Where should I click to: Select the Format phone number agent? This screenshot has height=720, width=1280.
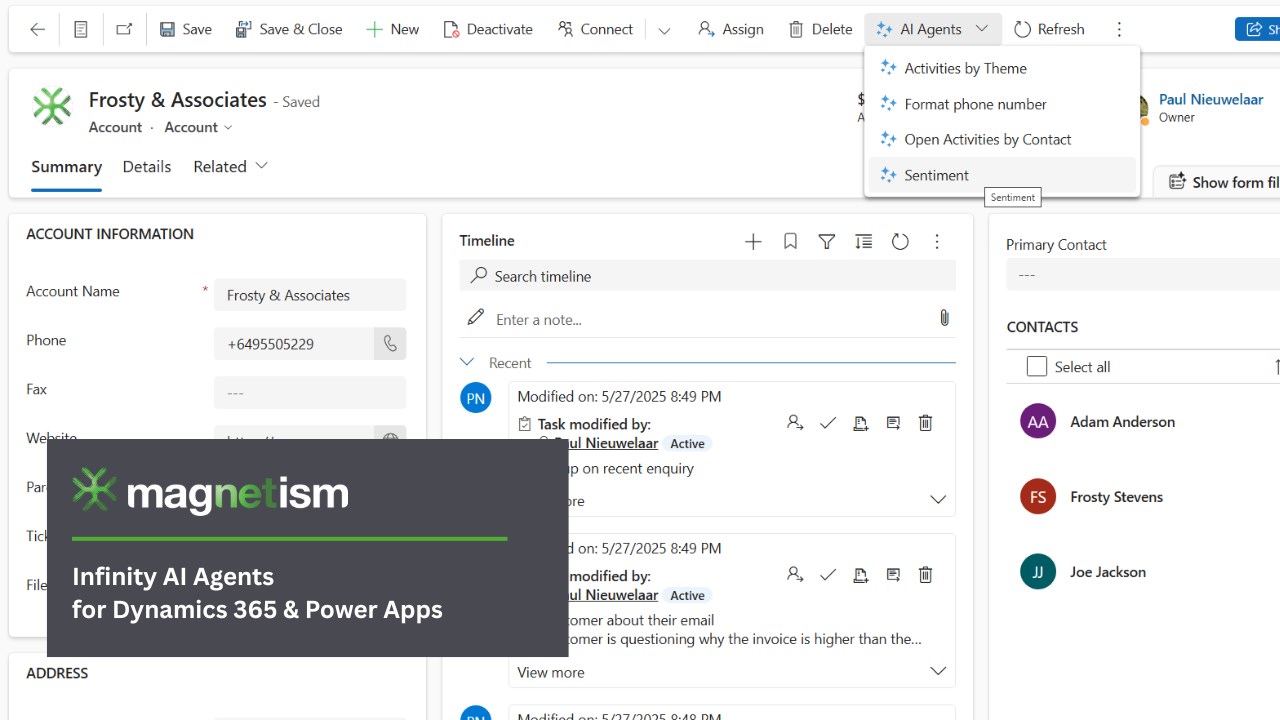pyautogui.click(x=1002, y=104)
